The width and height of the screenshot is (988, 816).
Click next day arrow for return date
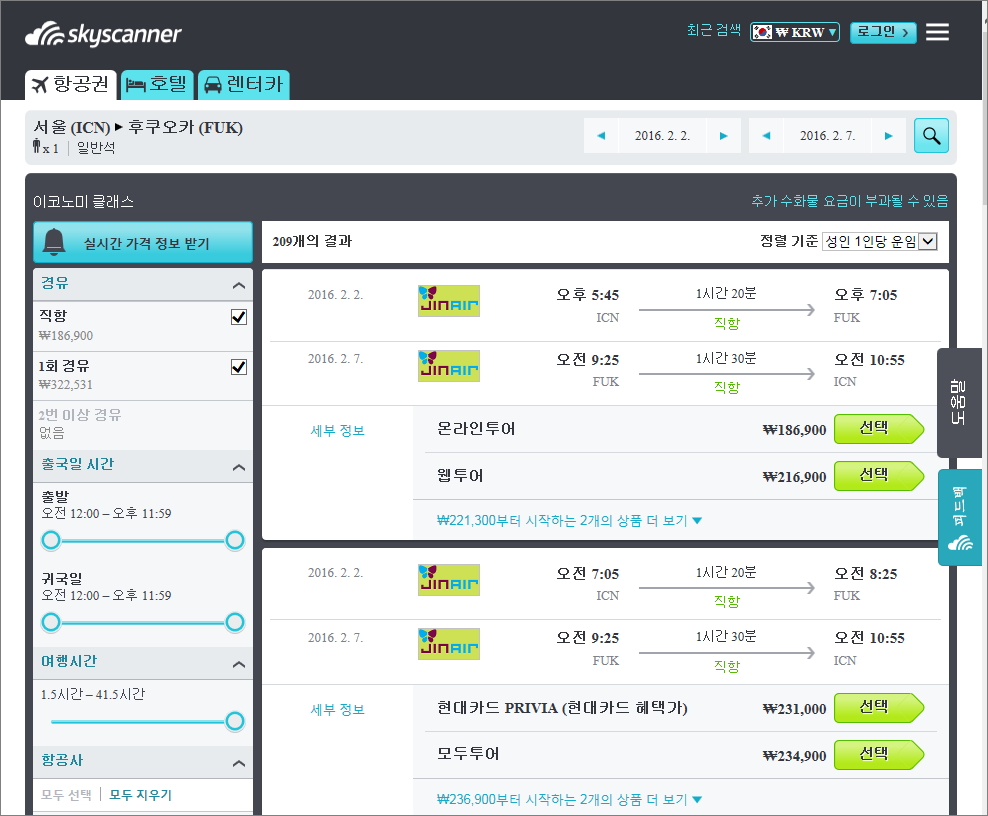[888, 136]
